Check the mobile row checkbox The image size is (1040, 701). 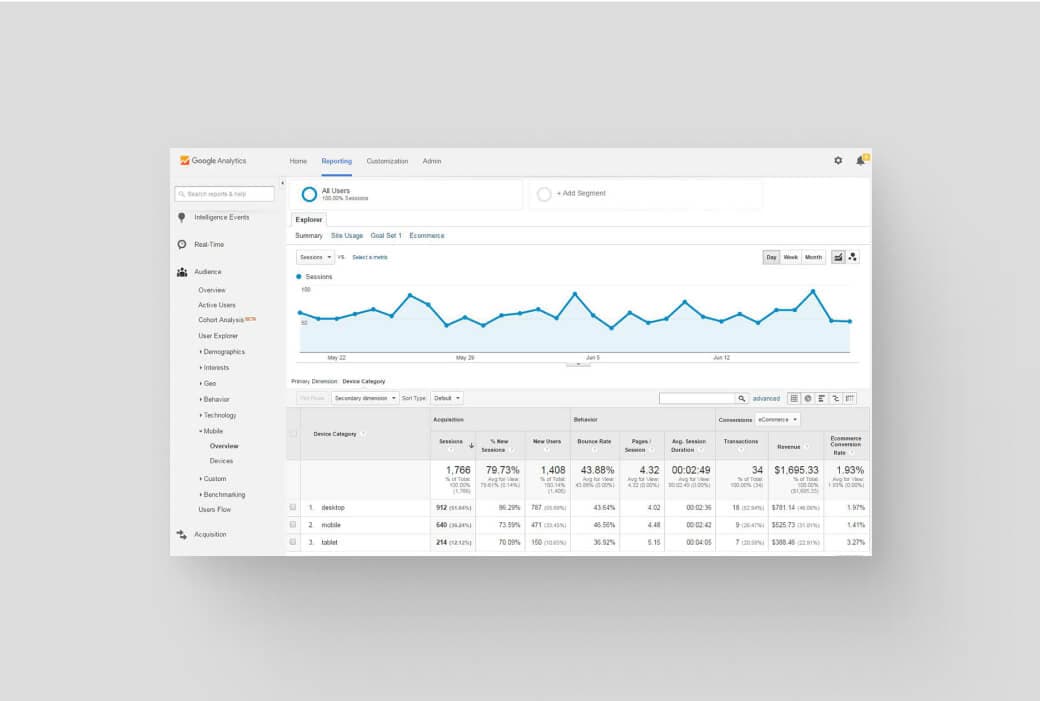(292, 525)
